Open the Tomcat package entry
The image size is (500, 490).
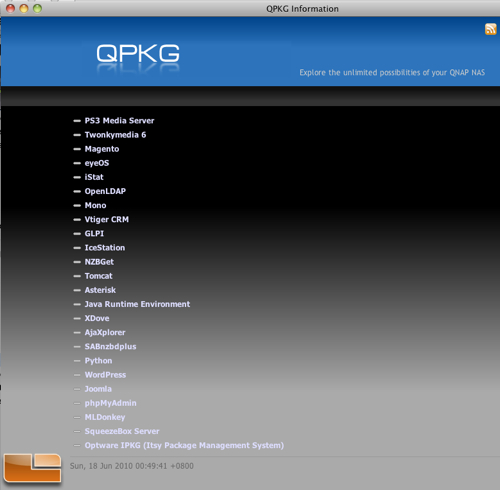[98, 276]
